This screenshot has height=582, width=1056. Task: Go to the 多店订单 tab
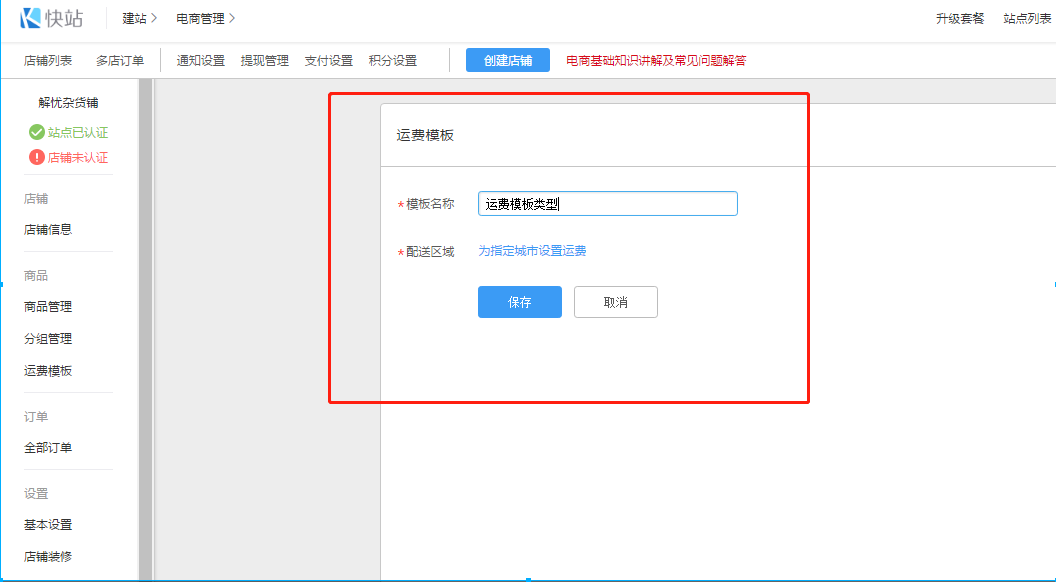(x=120, y=60)
